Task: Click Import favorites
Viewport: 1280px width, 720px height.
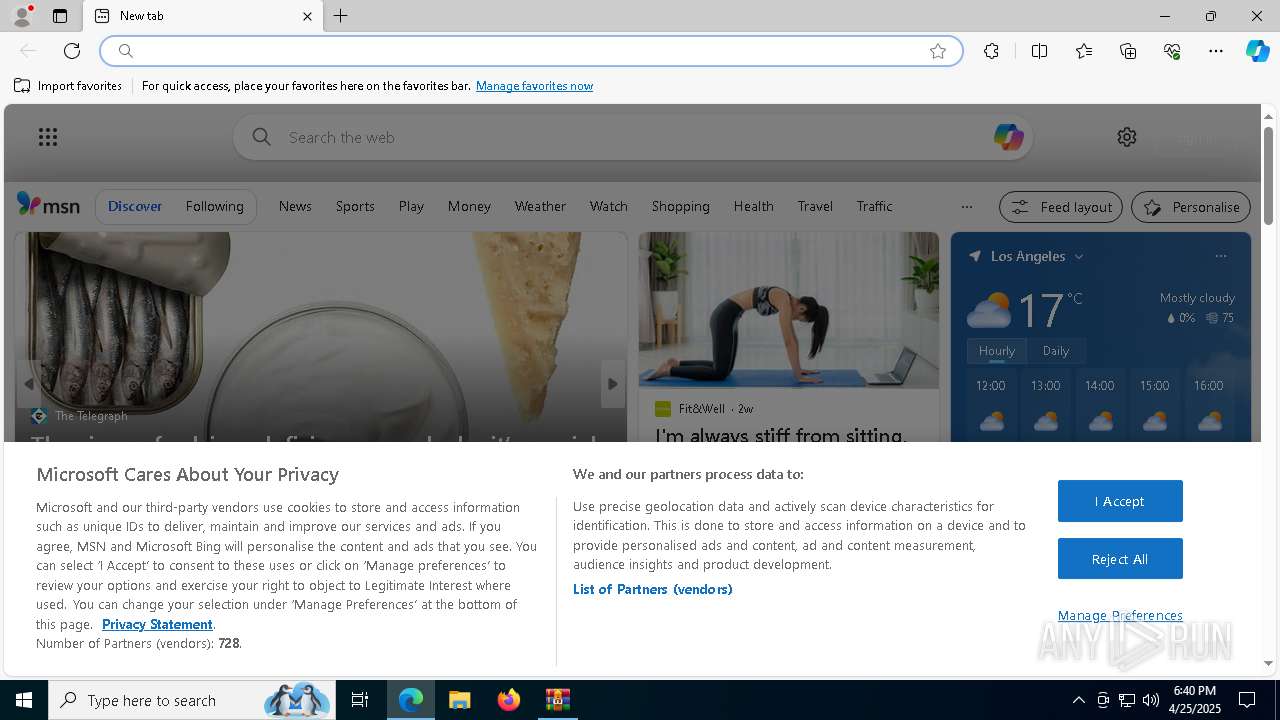Action: (x=68, y=86)
